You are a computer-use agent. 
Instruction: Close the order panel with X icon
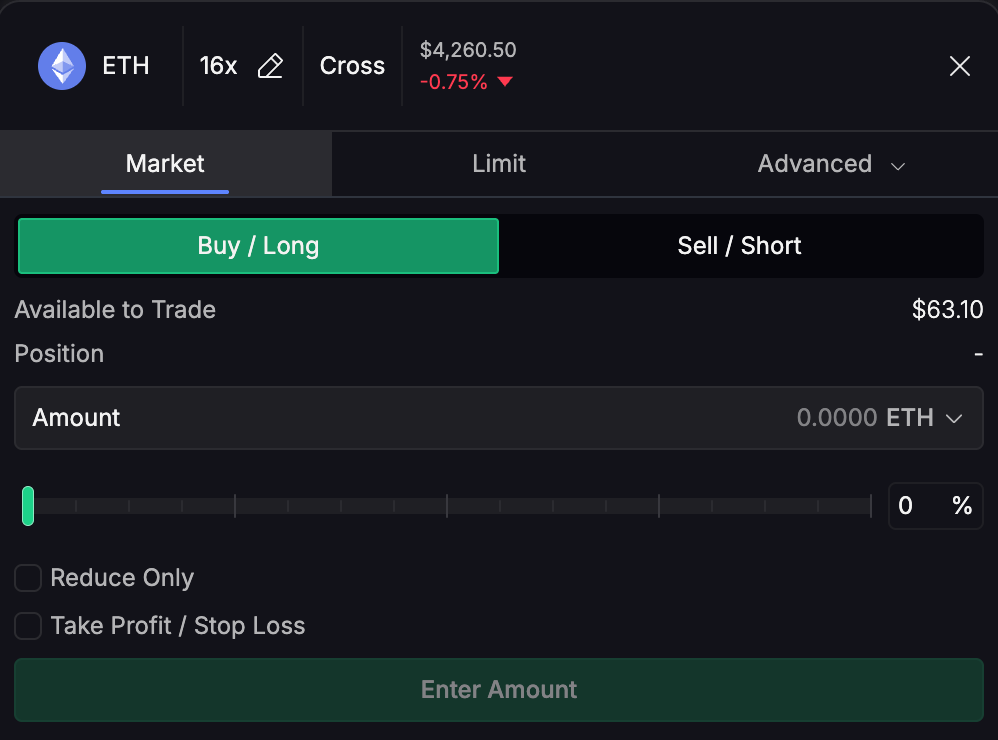pos(959,66)
